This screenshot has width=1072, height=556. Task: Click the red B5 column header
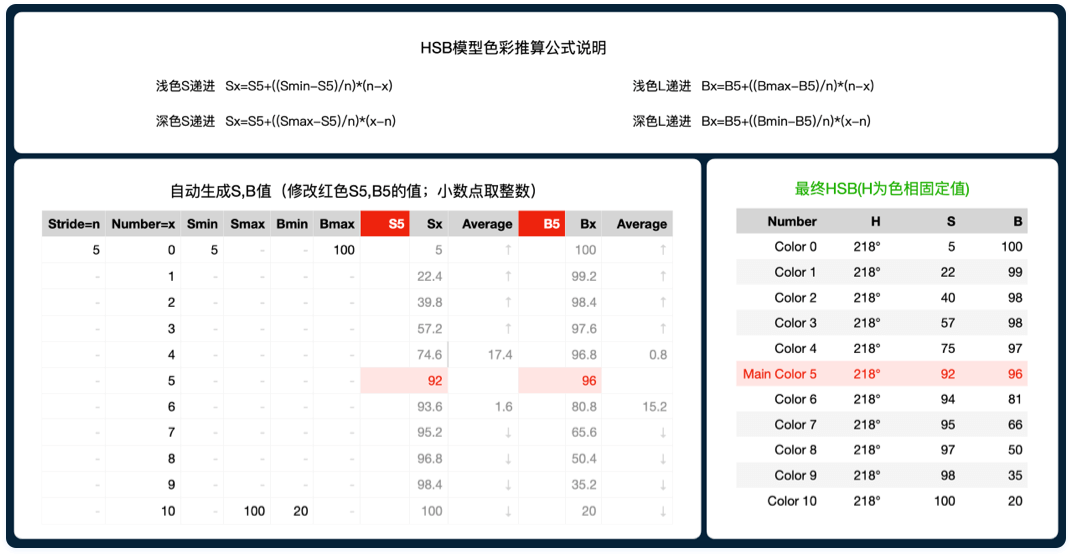coord(541,224)
